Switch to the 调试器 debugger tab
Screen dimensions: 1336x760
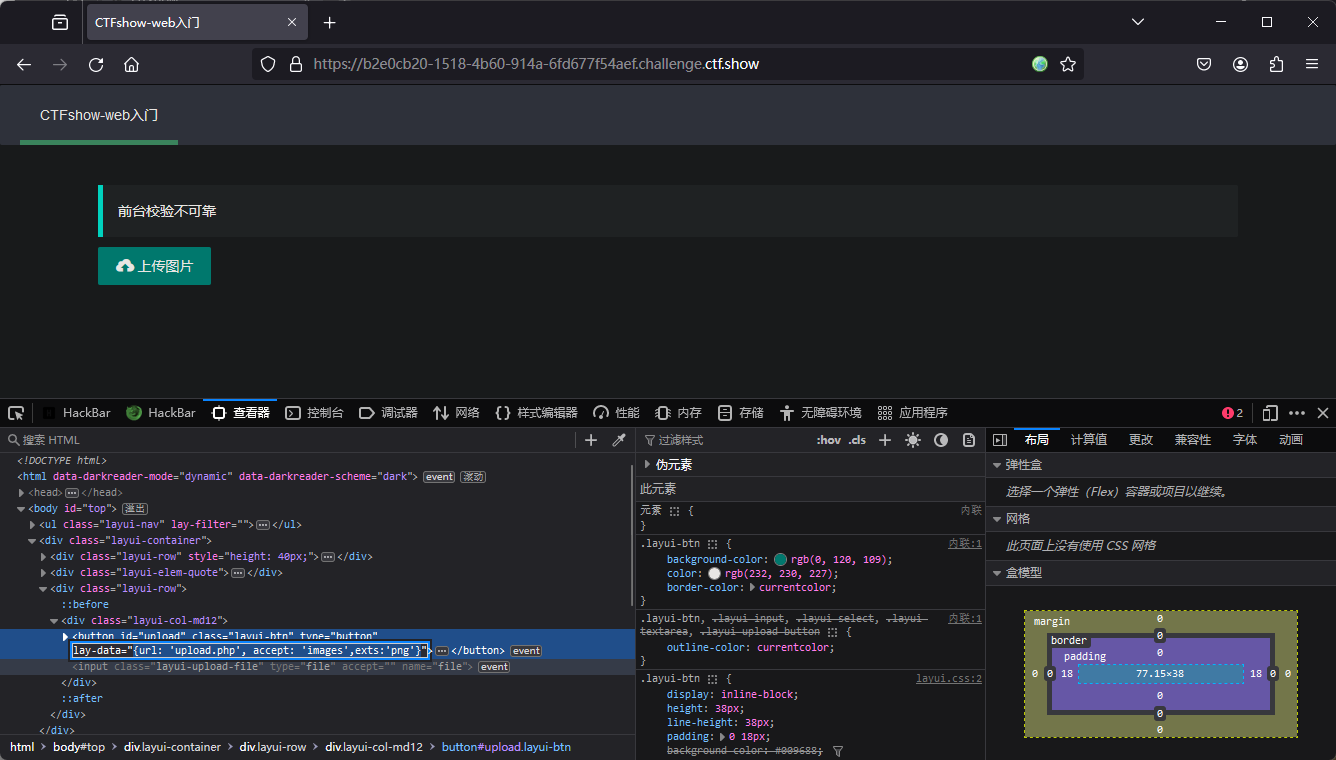pos(388,413)
